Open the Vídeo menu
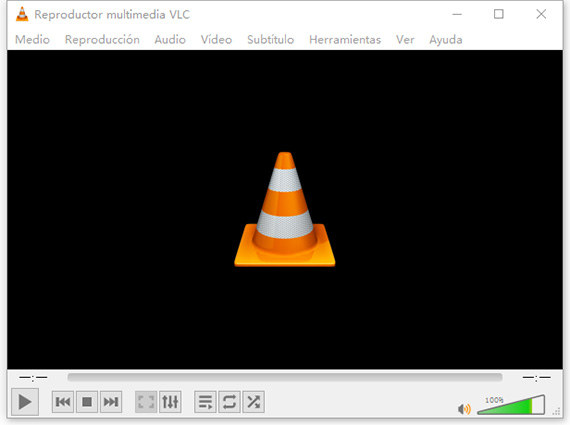The width and height of the screenshot is (570, 425). (216, 39)
